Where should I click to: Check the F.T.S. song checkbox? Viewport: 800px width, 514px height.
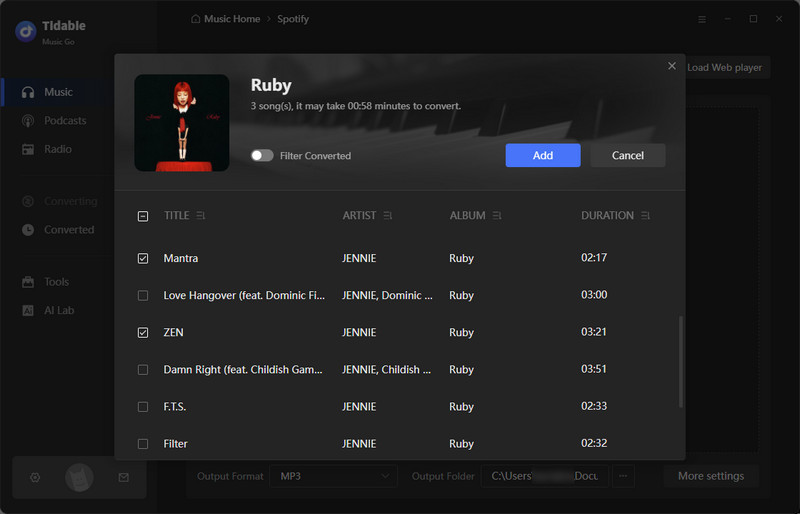point(143,407)
